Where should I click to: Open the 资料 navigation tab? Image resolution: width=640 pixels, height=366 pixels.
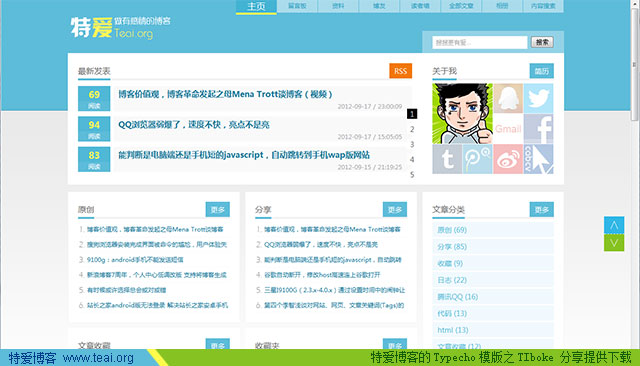pos(338,6)
